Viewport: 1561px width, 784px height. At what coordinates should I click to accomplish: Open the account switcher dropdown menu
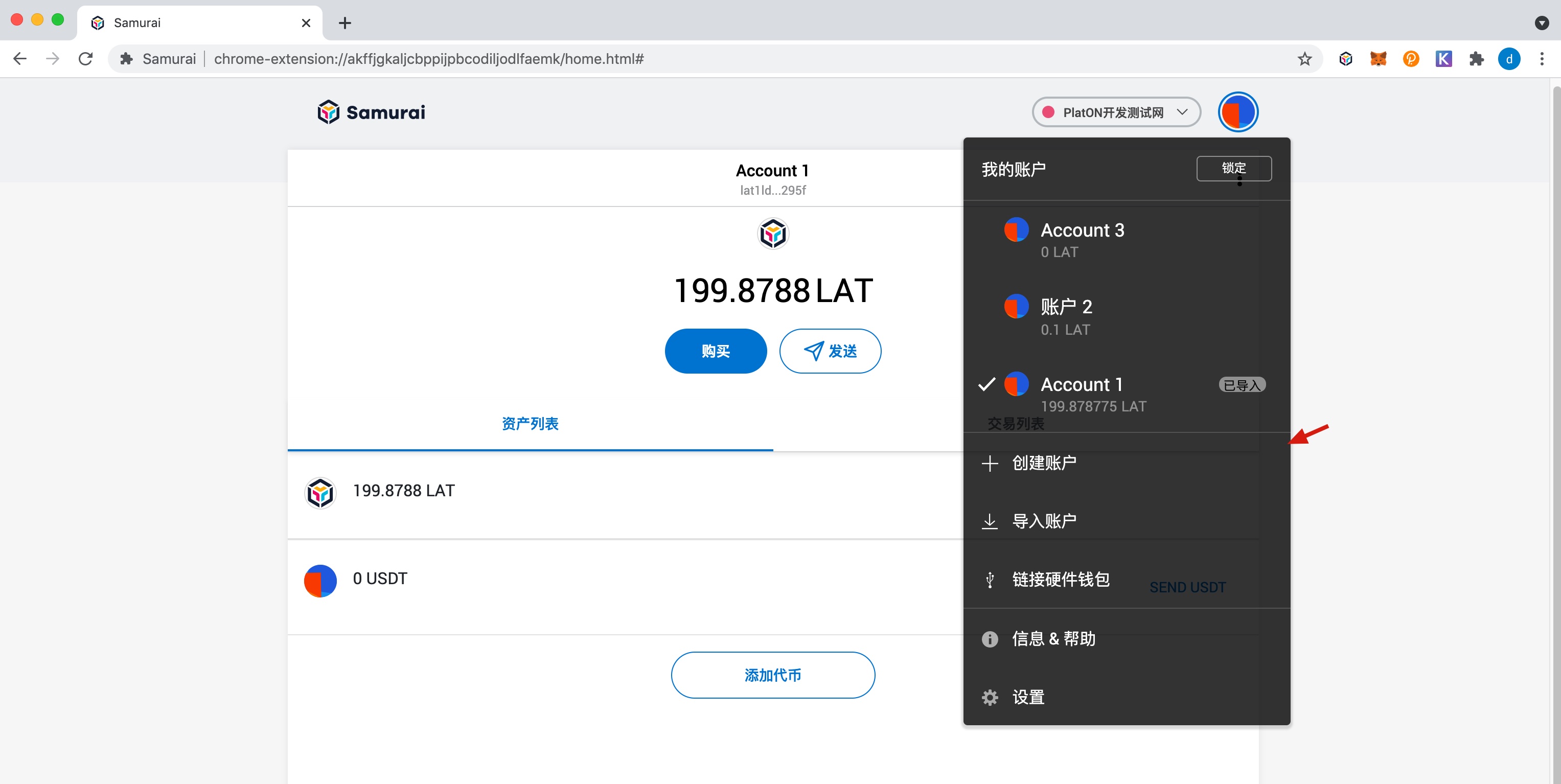tap(1237, 112)
